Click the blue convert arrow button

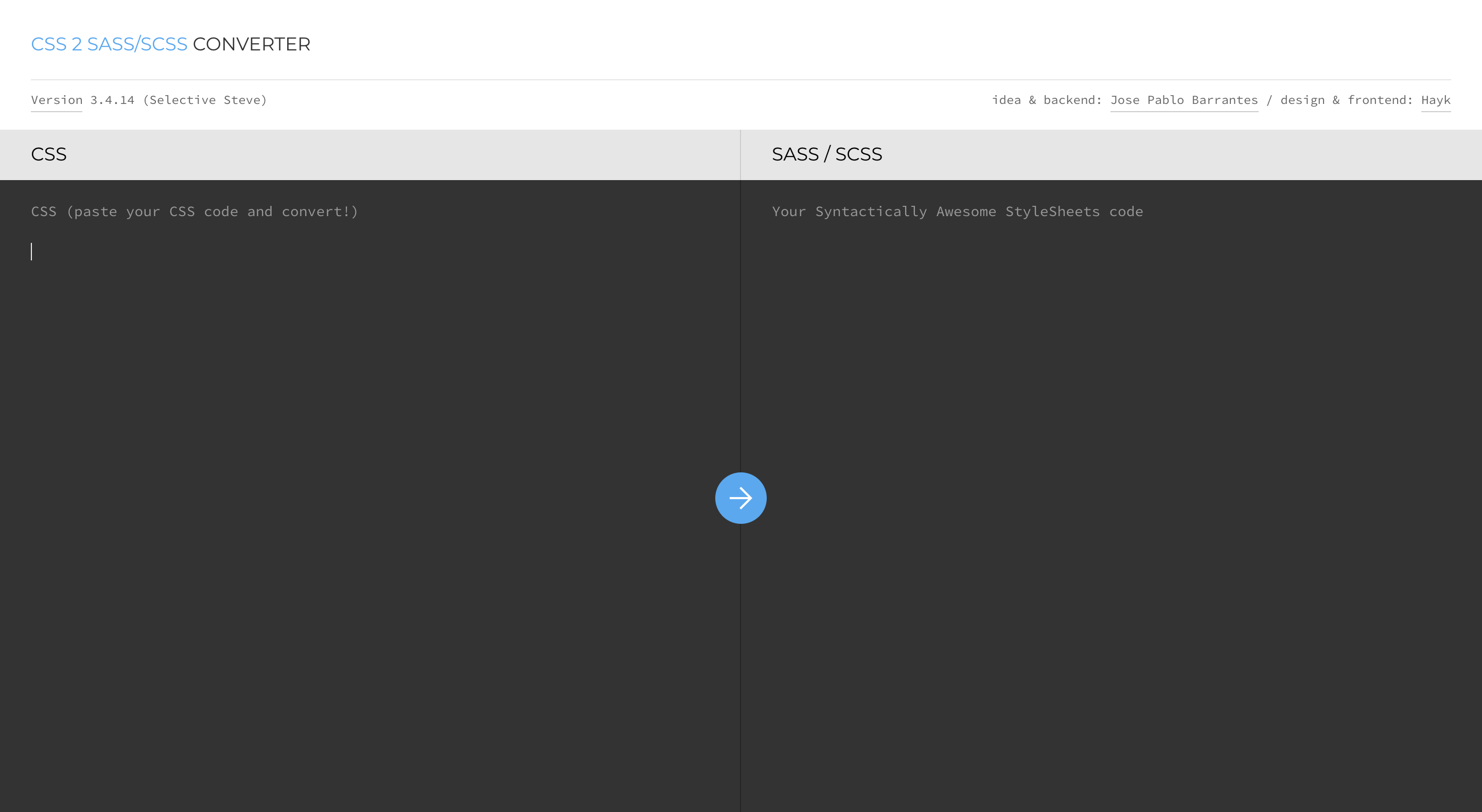[x=740, y=498]
